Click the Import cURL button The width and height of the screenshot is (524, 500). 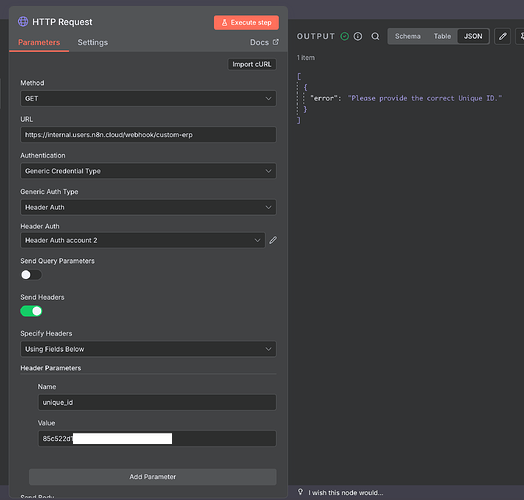pyautogui.click(x=252, y=64)
